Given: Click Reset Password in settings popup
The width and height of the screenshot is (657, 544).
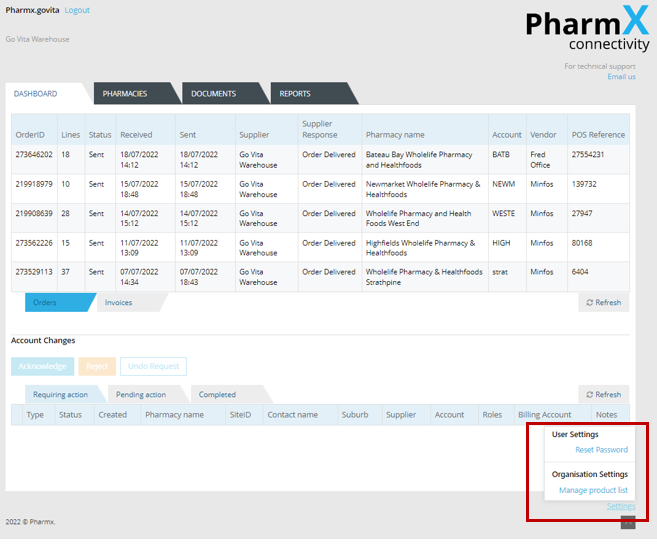Looking at the screenshot, I should pos(601,450).
